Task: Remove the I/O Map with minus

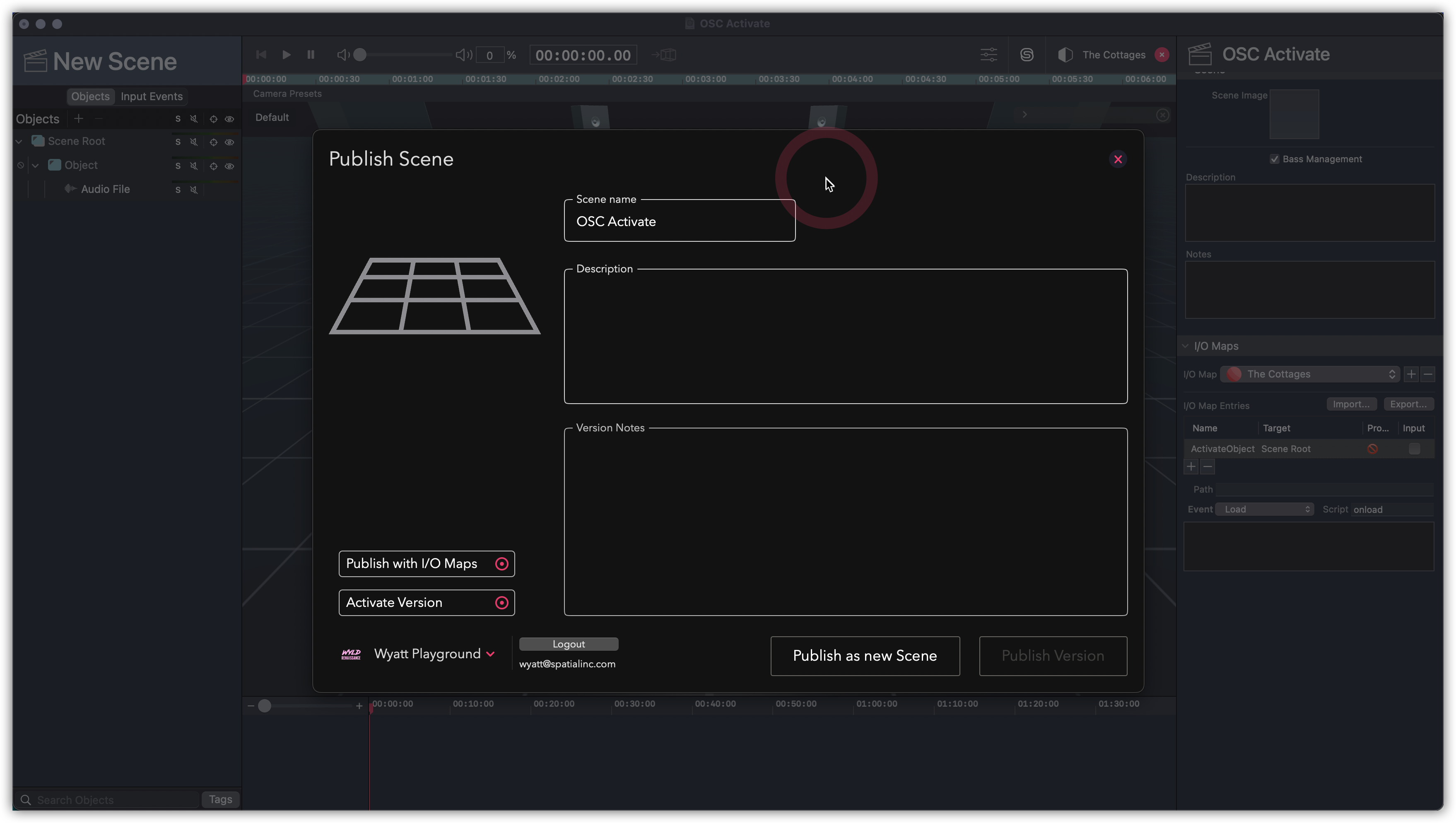Action: [1428, 374]
